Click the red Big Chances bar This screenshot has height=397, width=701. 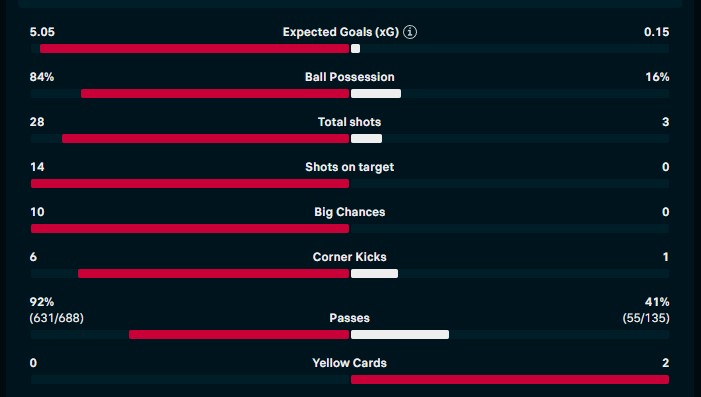pos(190,229)
